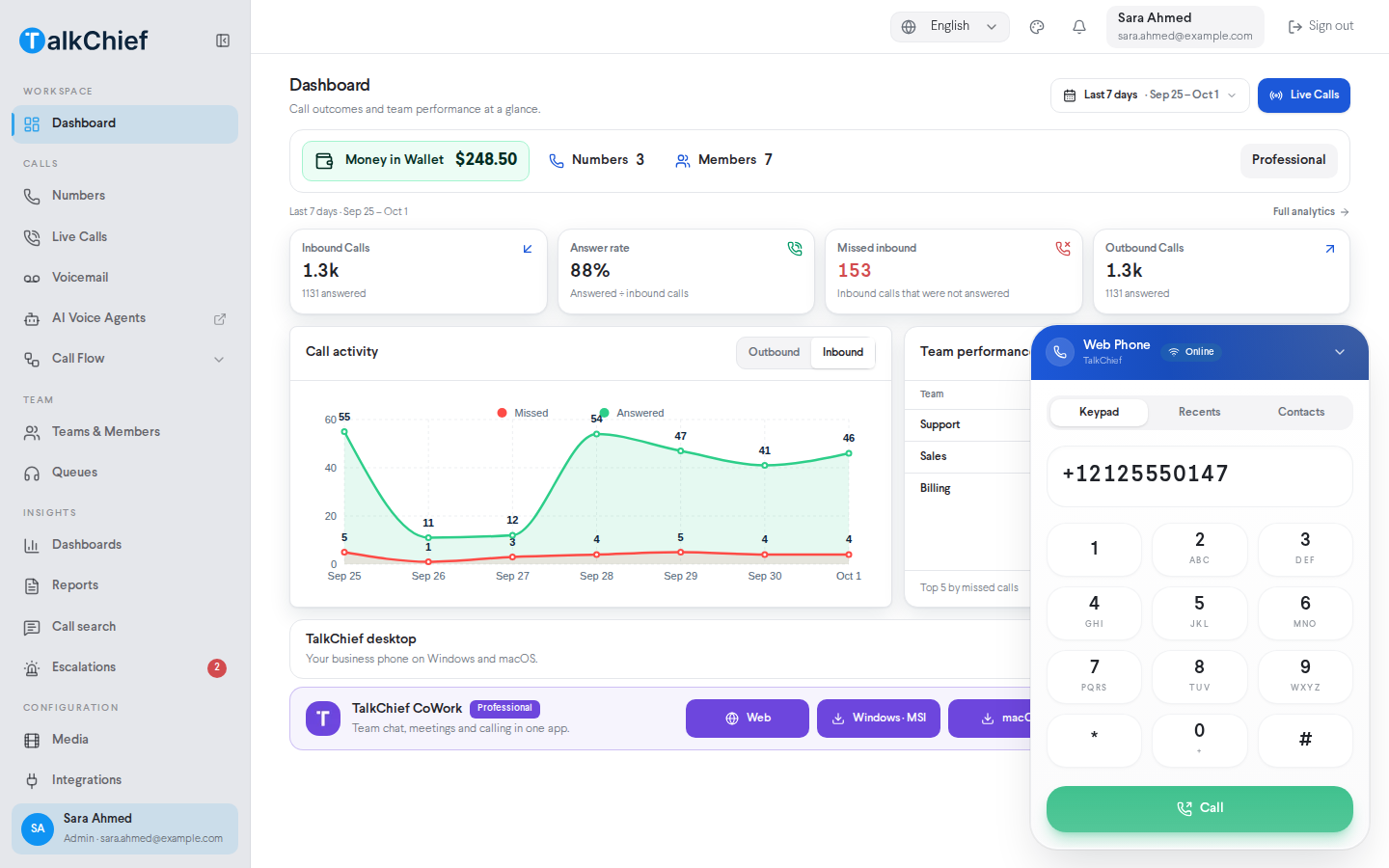Click the Dashboards chart icon
This screenshot has width=1389, height=868.
(x=32, y=545)
